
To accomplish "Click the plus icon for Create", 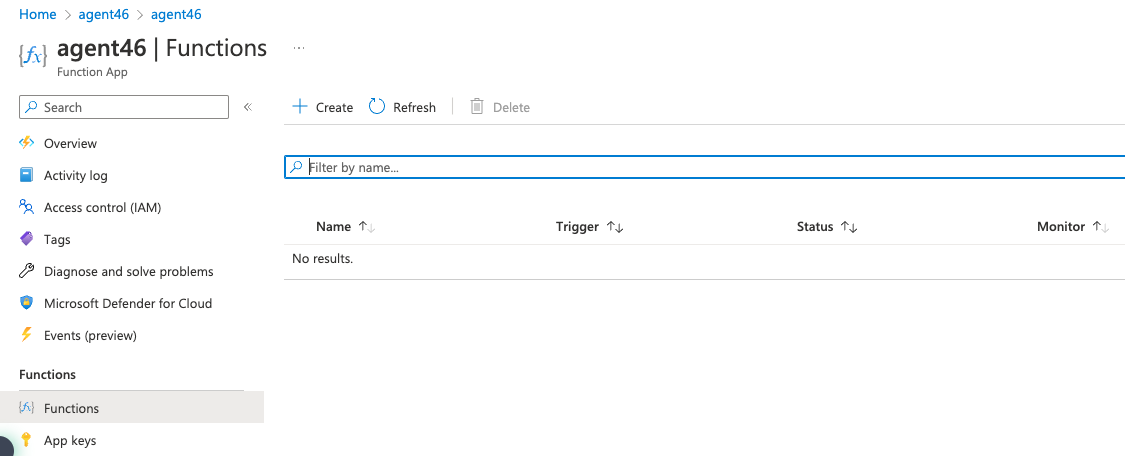I will (x=299, y=106).
